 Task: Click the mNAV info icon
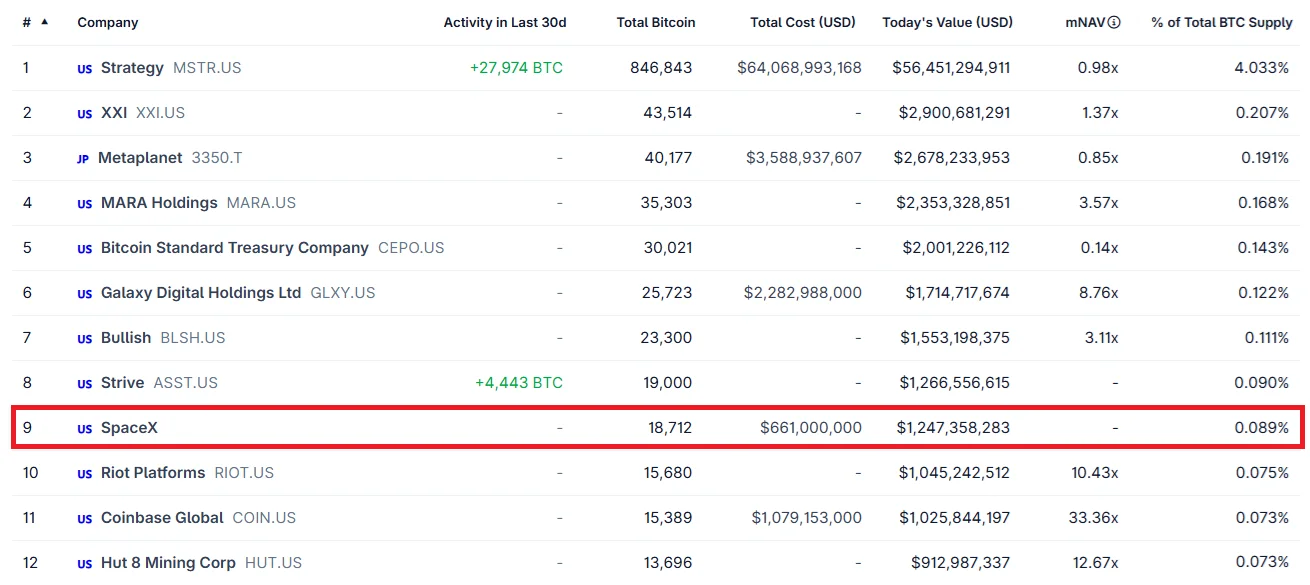pyautogui.click(x=1114, y=22)
